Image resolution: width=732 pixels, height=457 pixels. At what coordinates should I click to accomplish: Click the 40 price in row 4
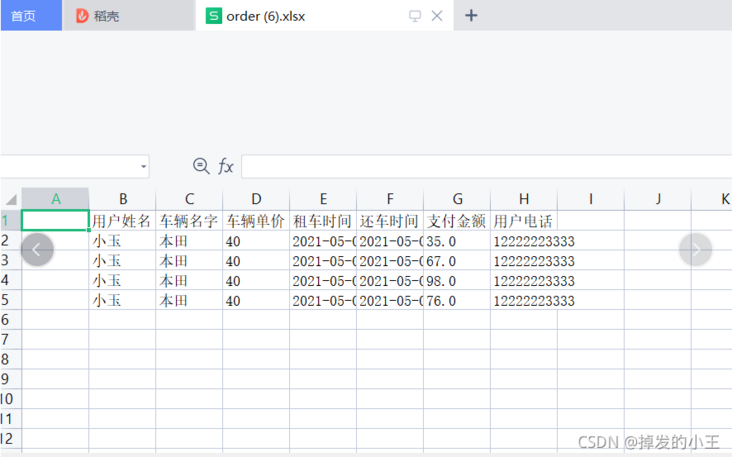tap(256, 281)
